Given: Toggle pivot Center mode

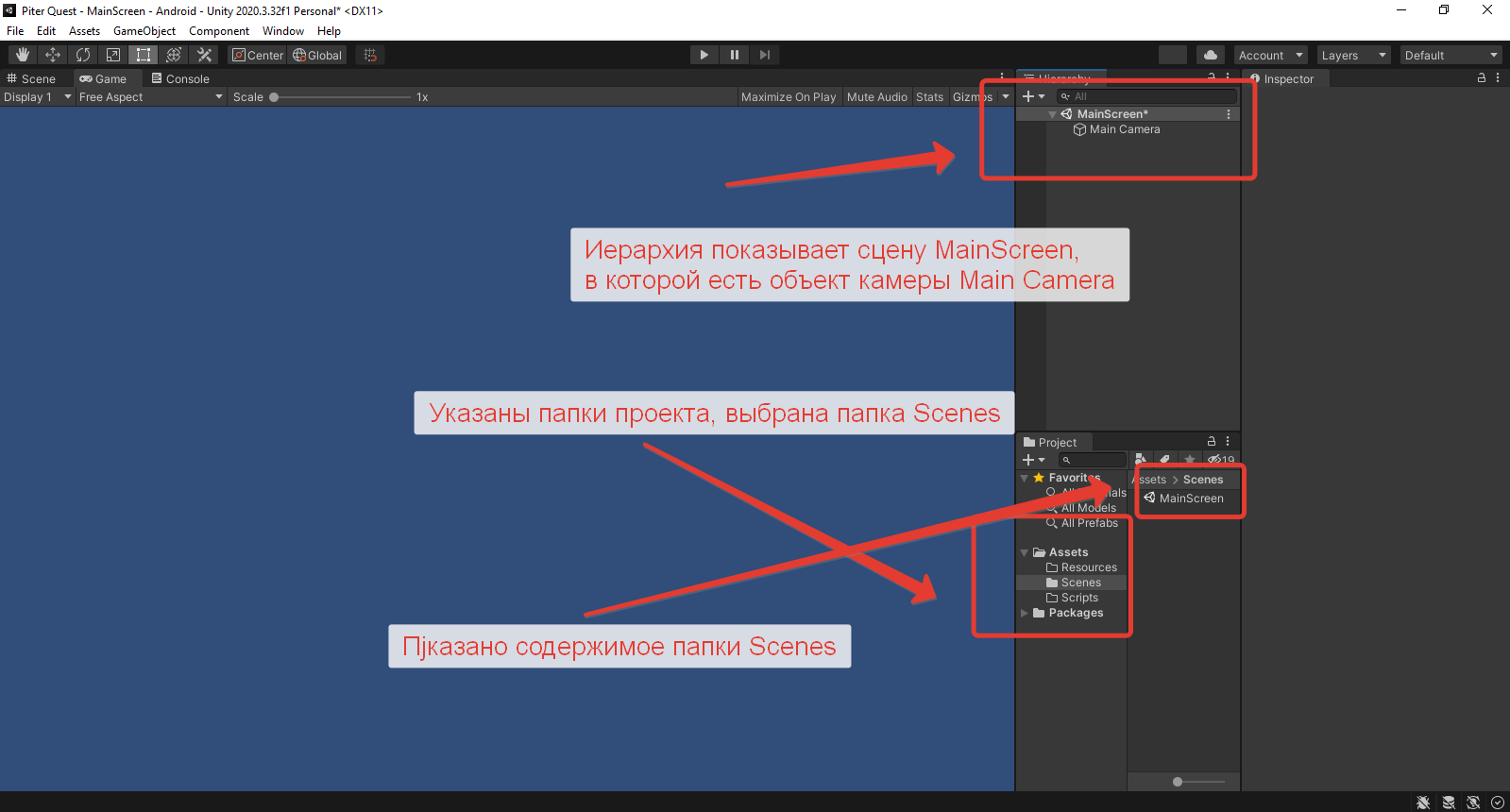Looking at the screenshot, I should tap(257, 55).
